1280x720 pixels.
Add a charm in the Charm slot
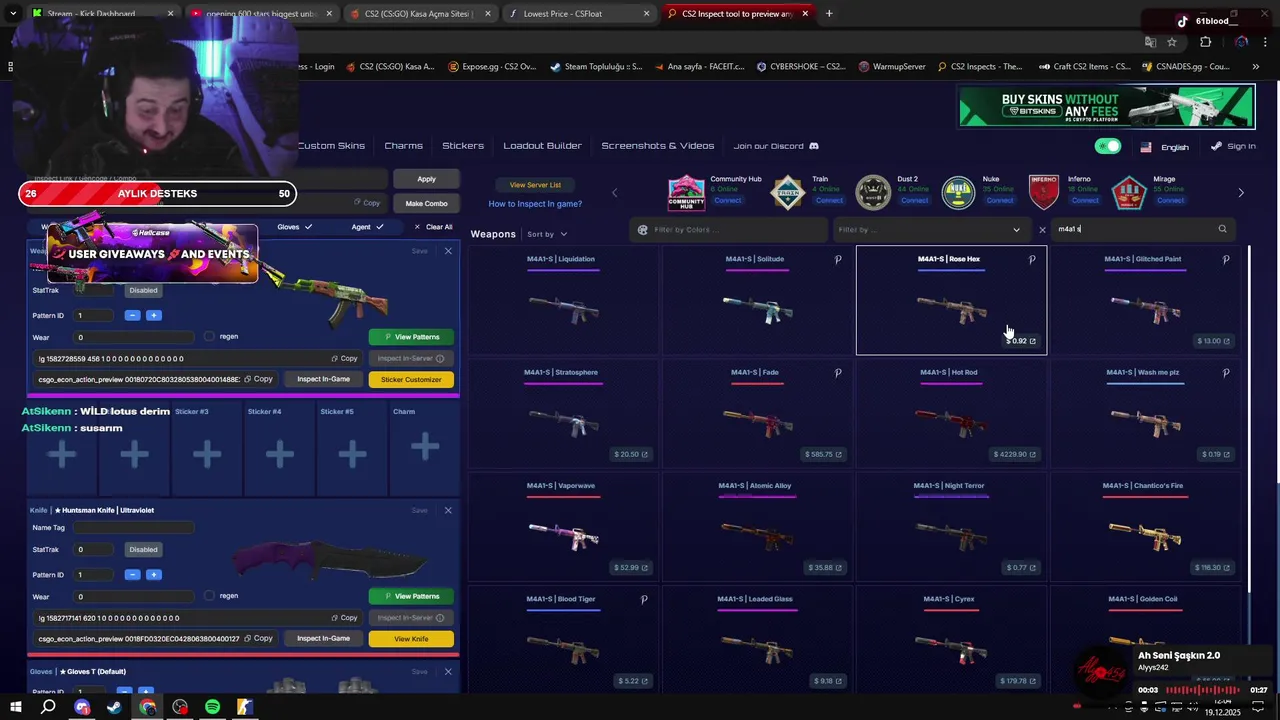click(x=425, y=446)
